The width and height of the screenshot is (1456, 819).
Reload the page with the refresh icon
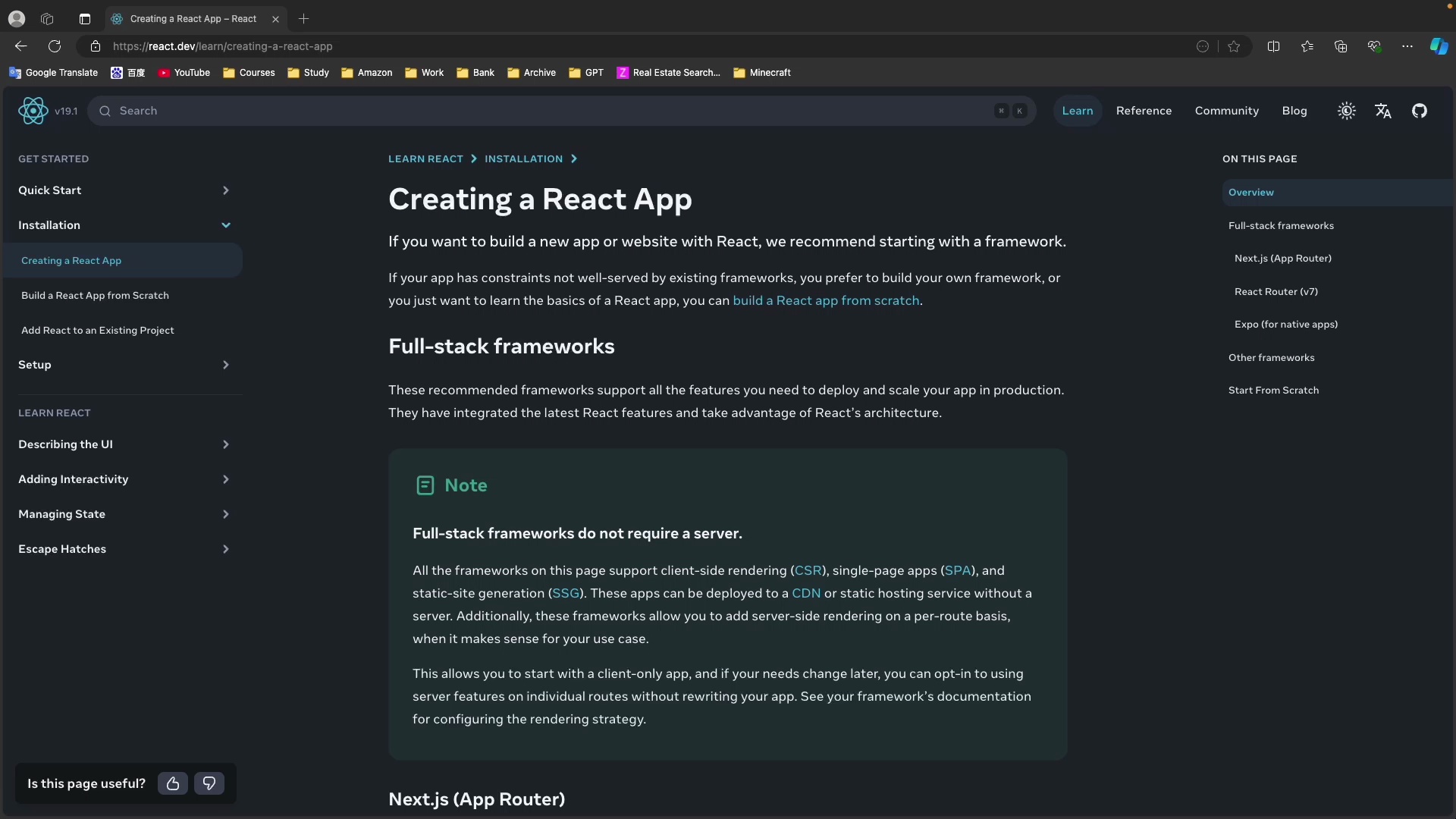[x=55, y=46]
